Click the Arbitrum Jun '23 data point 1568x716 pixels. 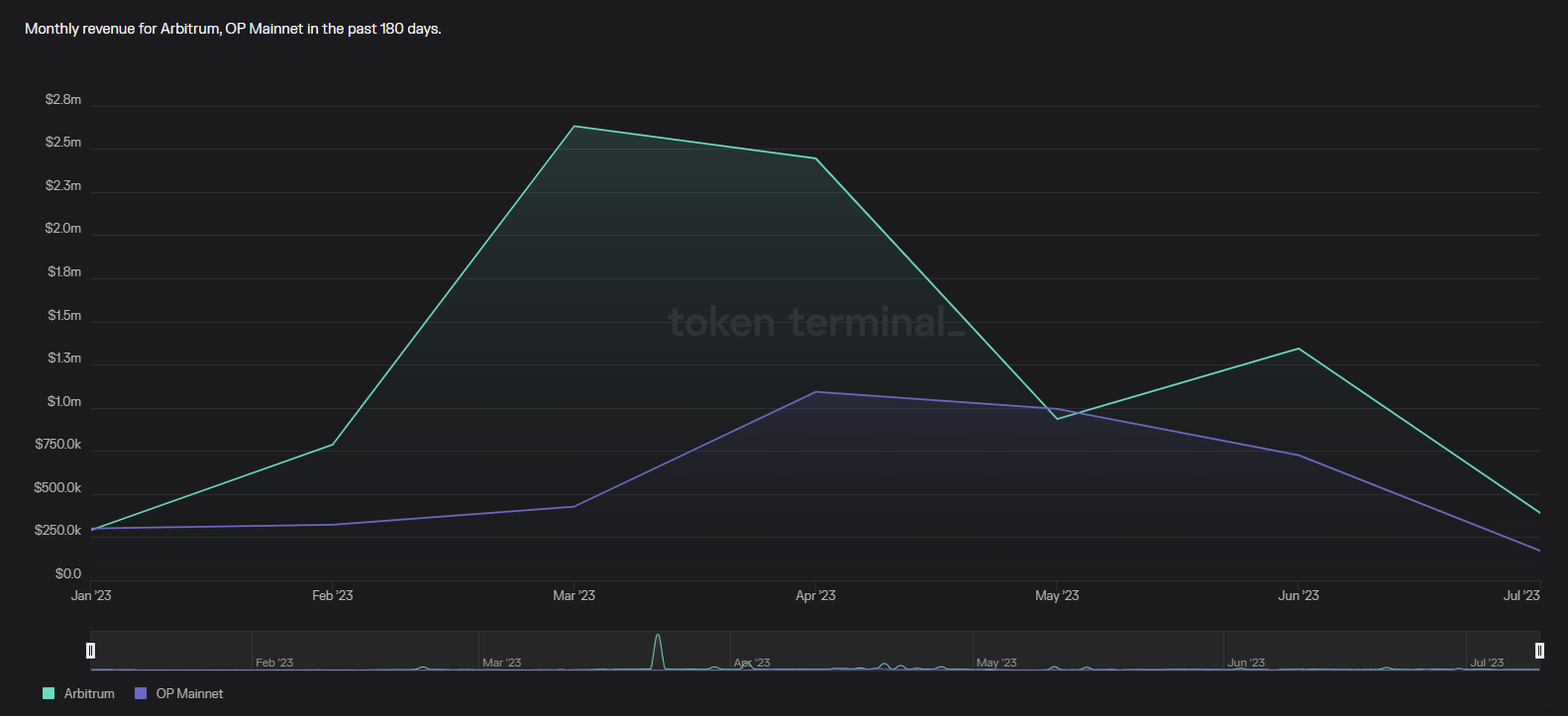(x=1299, y=349)
